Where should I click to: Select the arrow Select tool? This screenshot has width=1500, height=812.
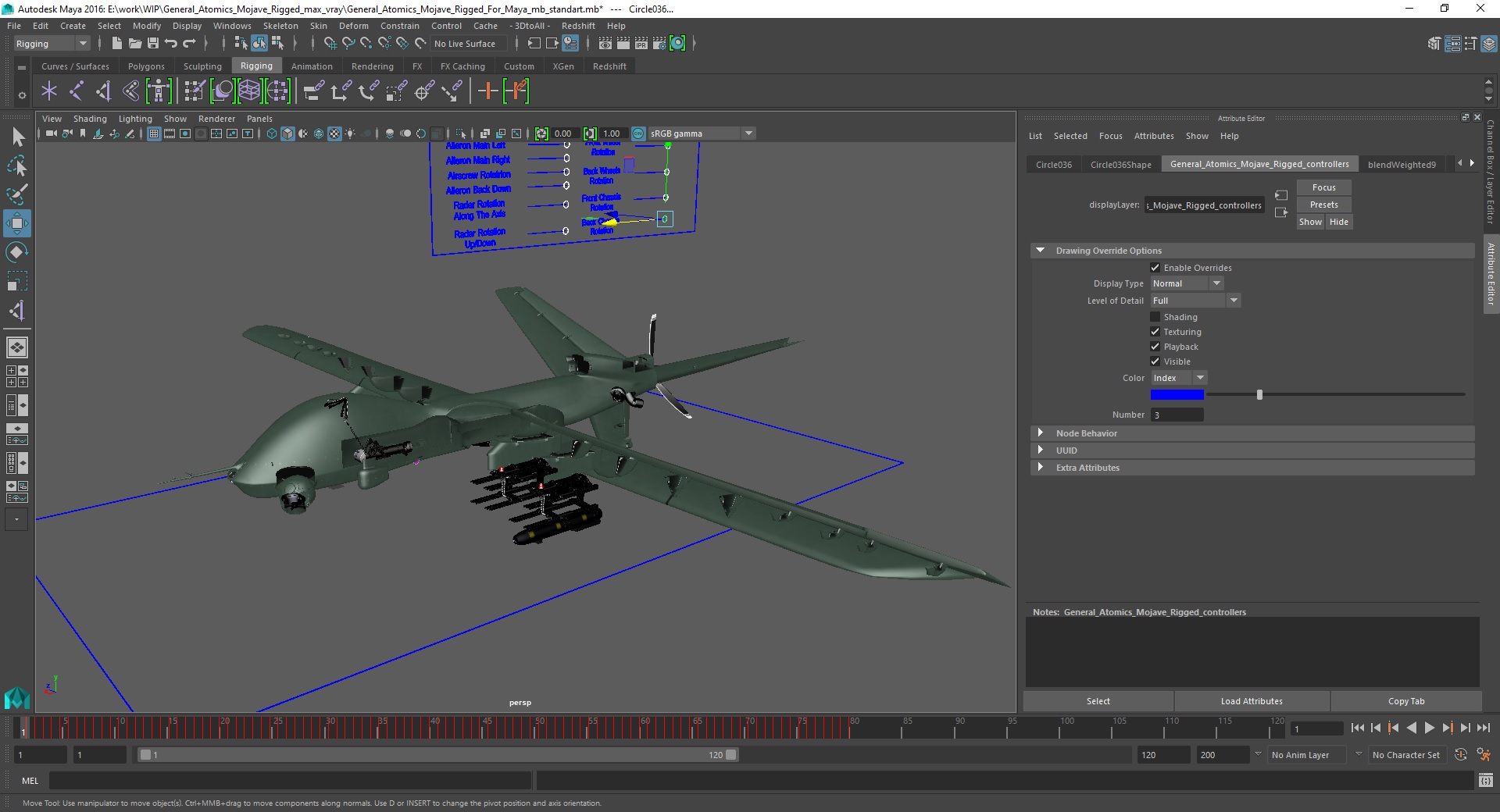[x=17, y=137]
